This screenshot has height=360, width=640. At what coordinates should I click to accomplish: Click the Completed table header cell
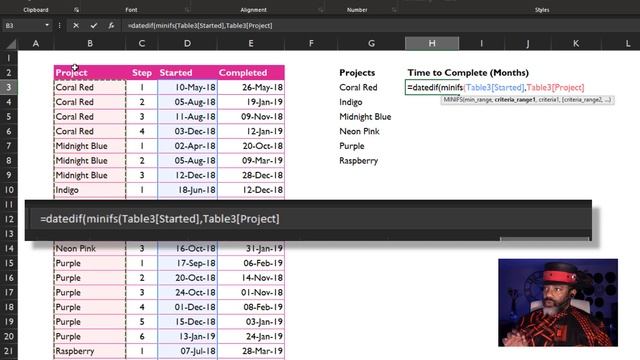(251, 73)
